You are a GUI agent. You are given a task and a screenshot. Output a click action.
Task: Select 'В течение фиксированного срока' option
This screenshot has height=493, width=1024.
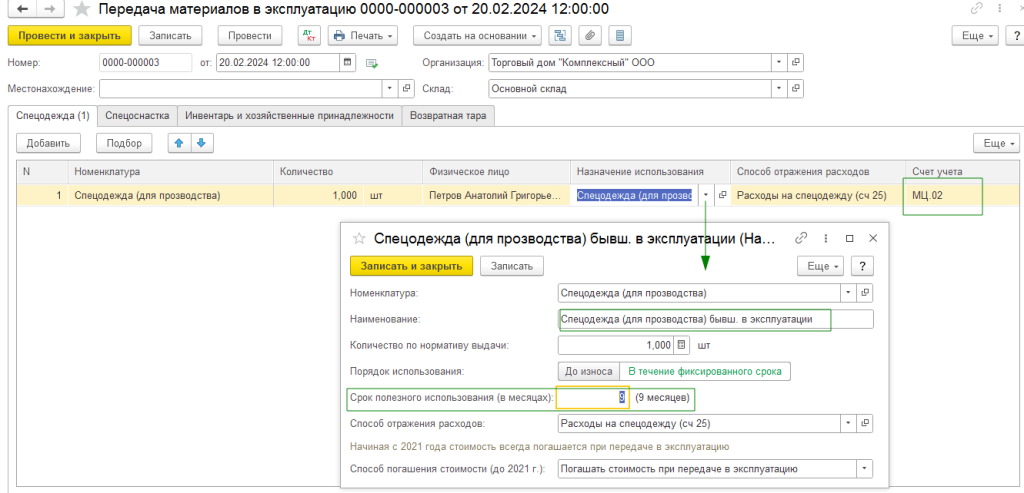tap(704, 371)
